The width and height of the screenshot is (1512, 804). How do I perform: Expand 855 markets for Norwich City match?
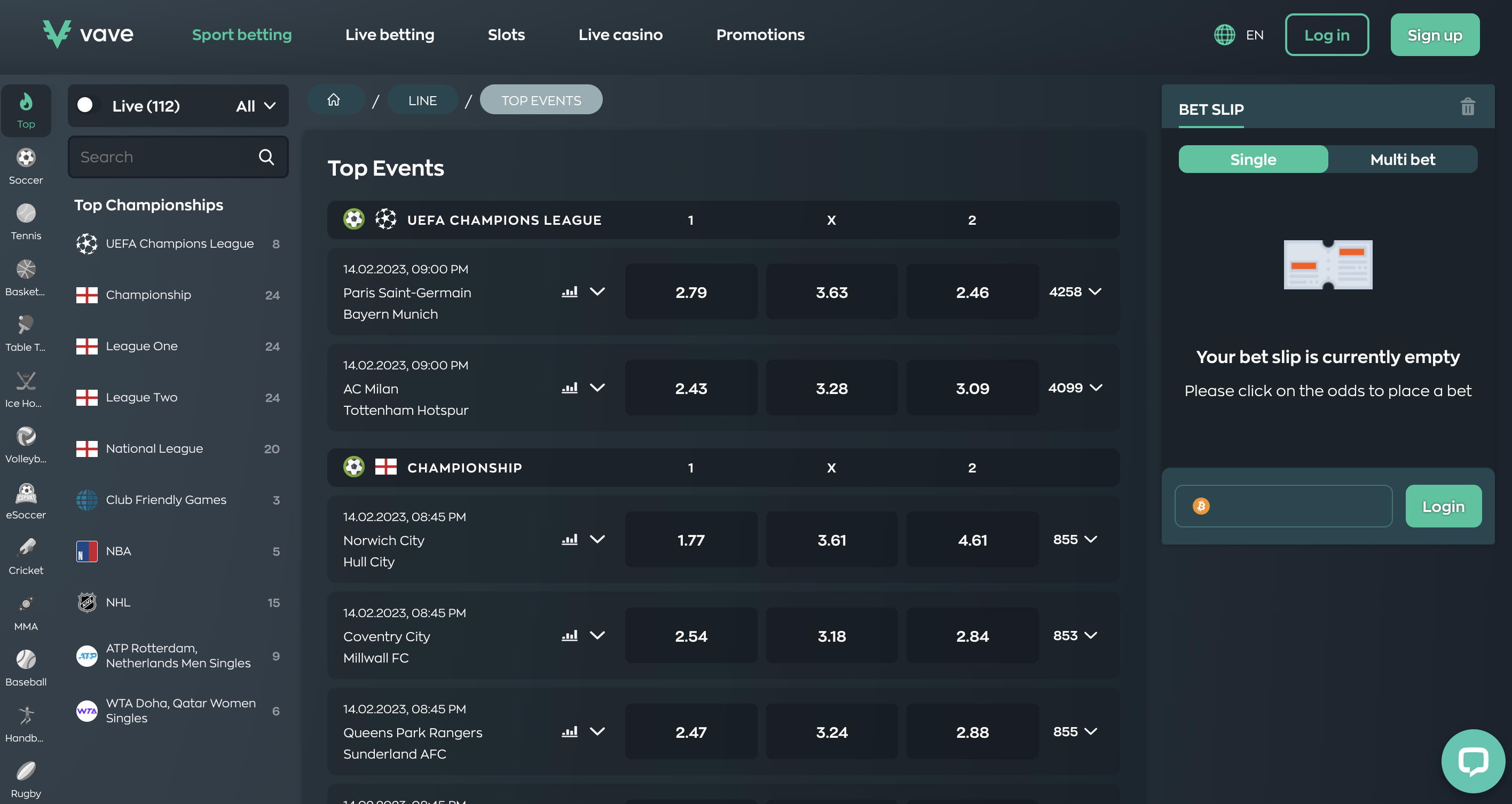(x=1075, y=539)
